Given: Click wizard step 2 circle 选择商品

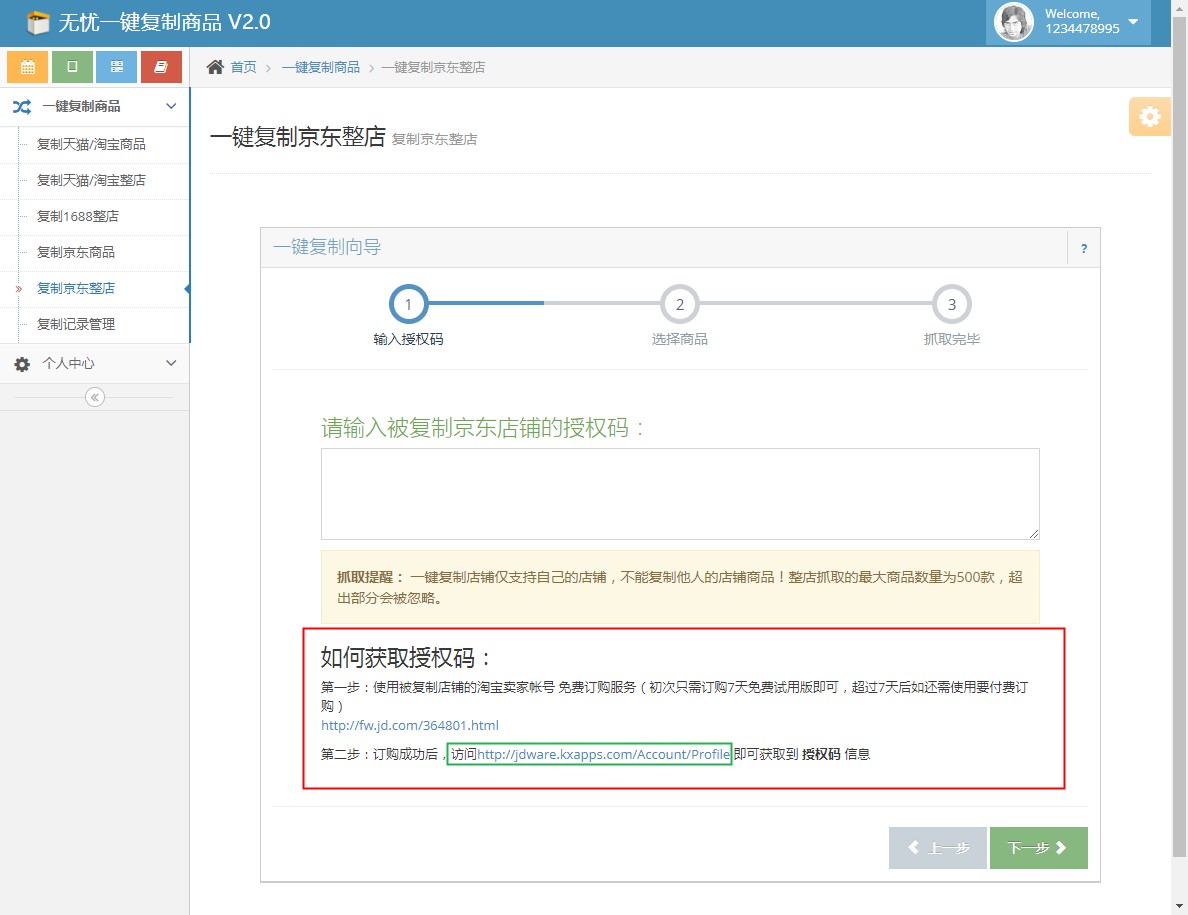Looking at the screenshot, I should click(680, 304).
